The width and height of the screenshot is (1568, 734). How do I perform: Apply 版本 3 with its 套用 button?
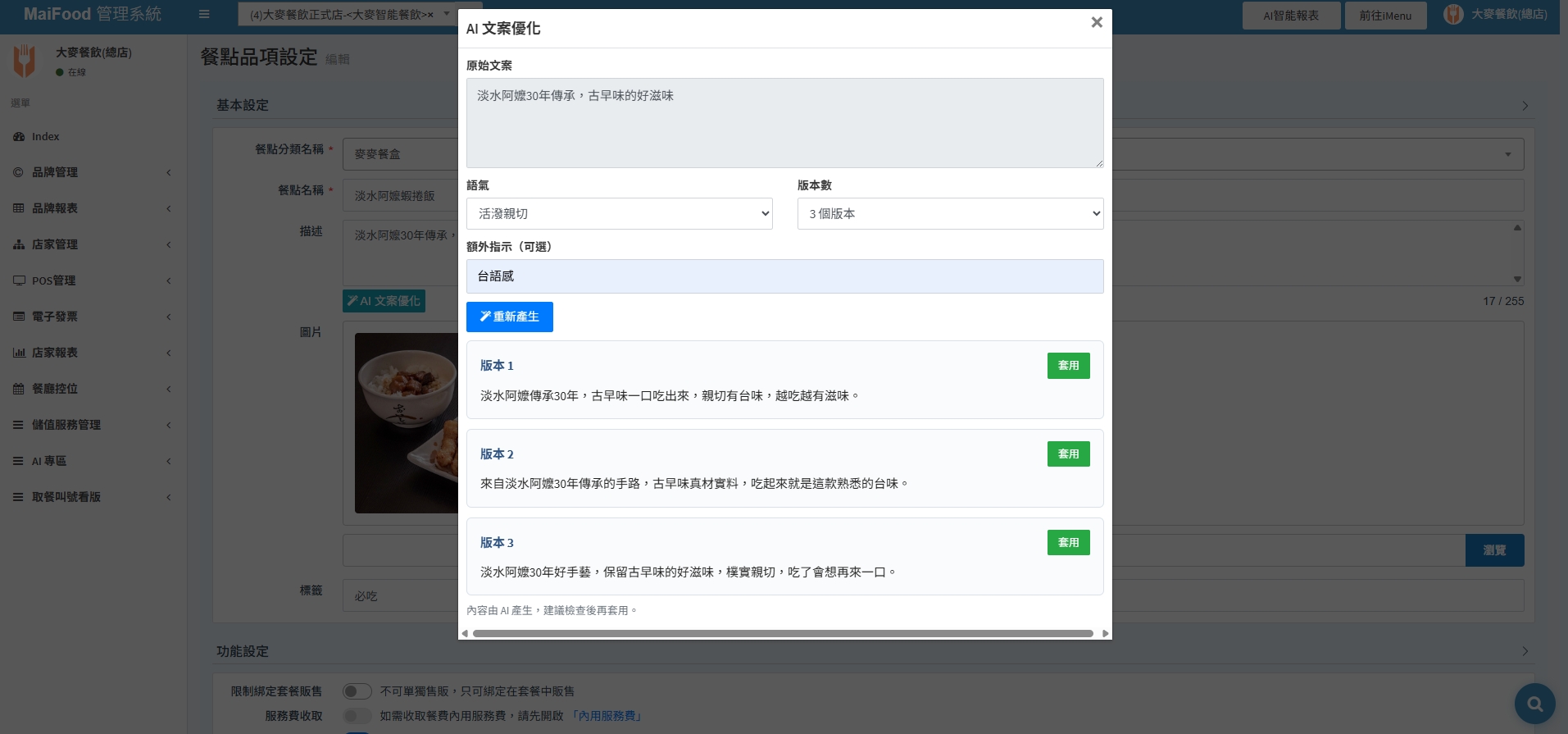(x=1068, y=542)
